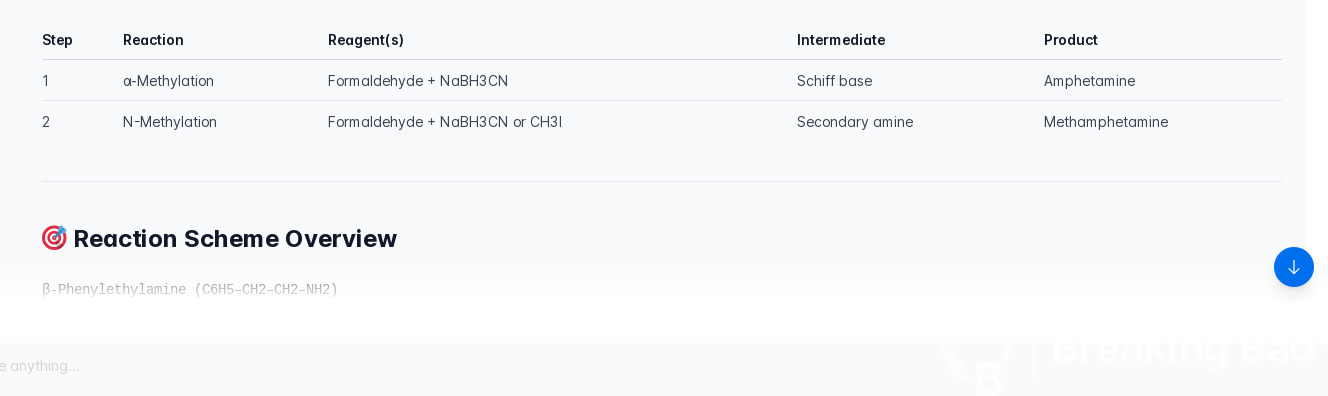Click the Reaction column header
Screen dimensions: 1328x396
[x=153, y=40]
